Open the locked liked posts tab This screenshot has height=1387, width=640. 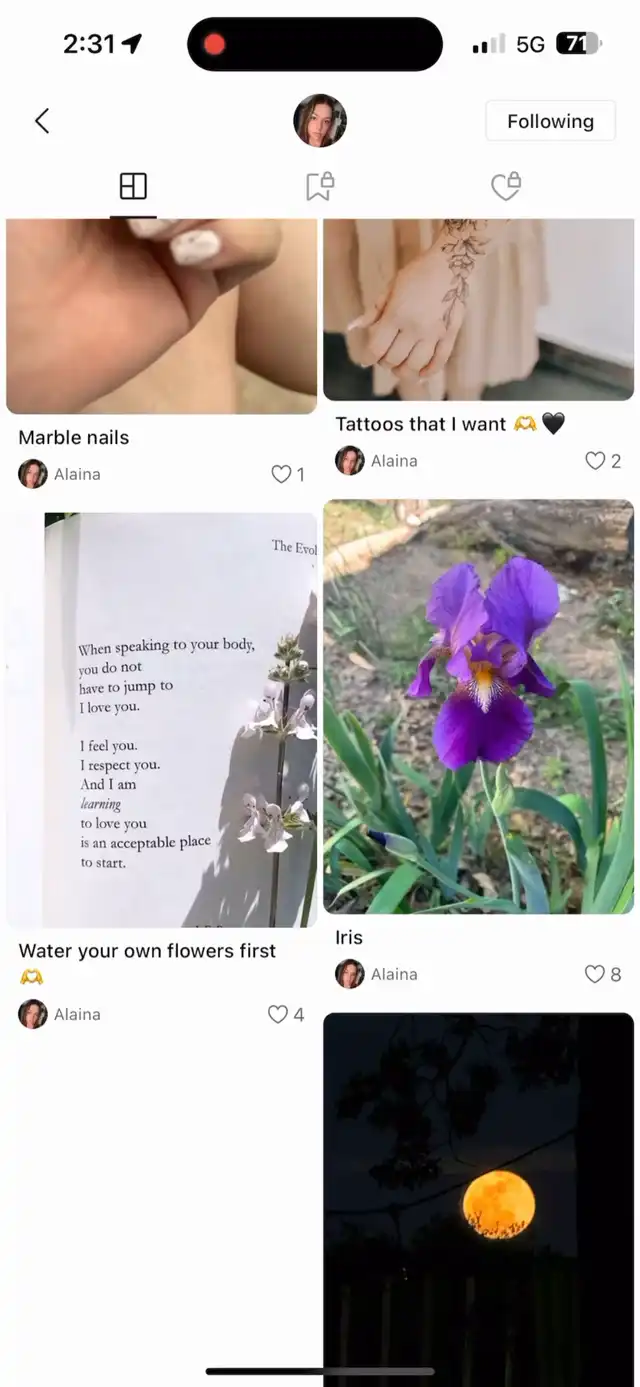click(x=506, y=186)
